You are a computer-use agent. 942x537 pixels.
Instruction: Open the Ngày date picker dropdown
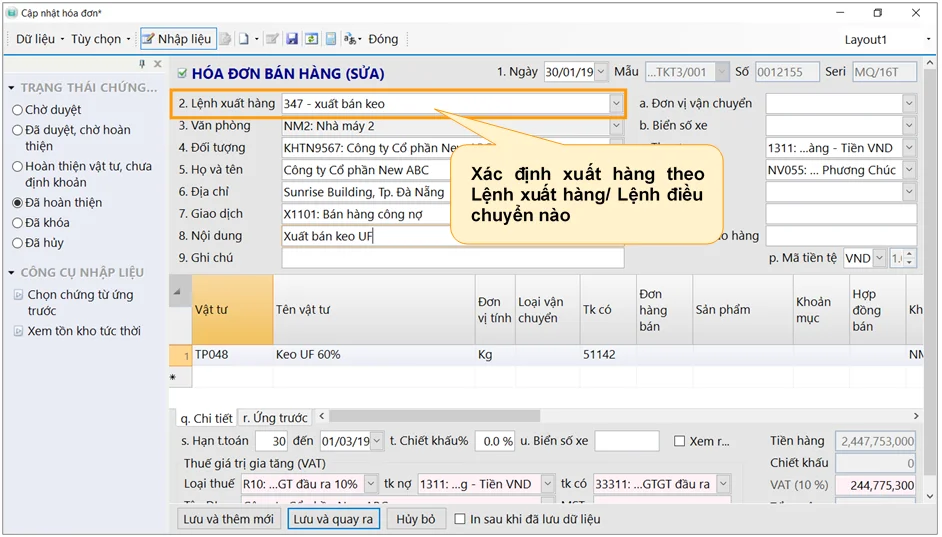coord(600,72)
